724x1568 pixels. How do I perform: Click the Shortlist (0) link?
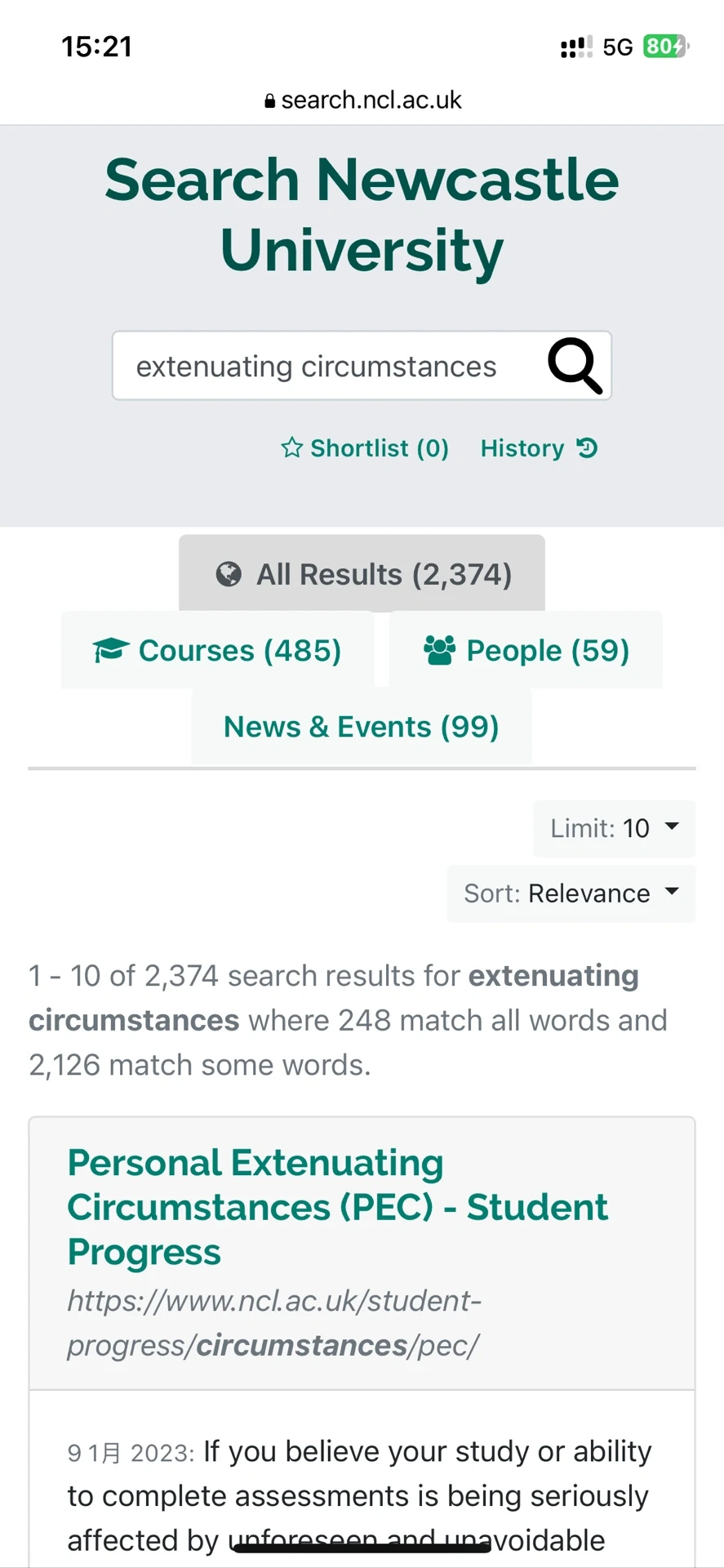pos(365,448)
